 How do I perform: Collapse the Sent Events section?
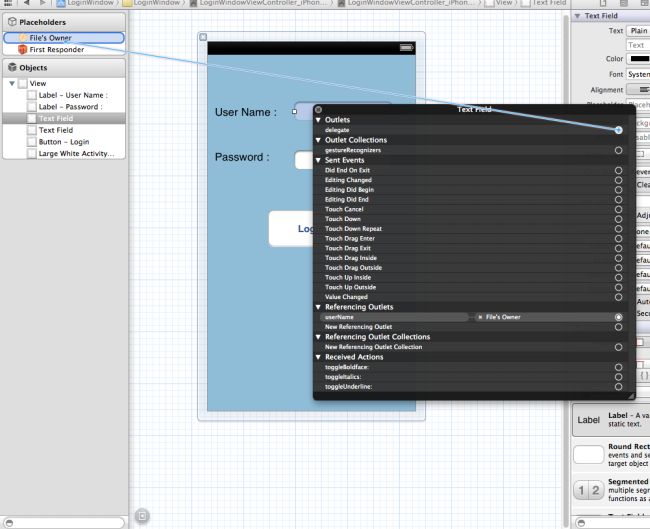click(x=318, y=160)
